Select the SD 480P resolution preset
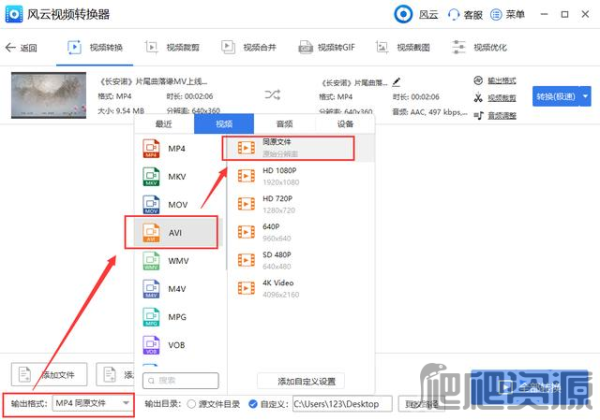This screenshot has width=600, height=420. [301, 260]
